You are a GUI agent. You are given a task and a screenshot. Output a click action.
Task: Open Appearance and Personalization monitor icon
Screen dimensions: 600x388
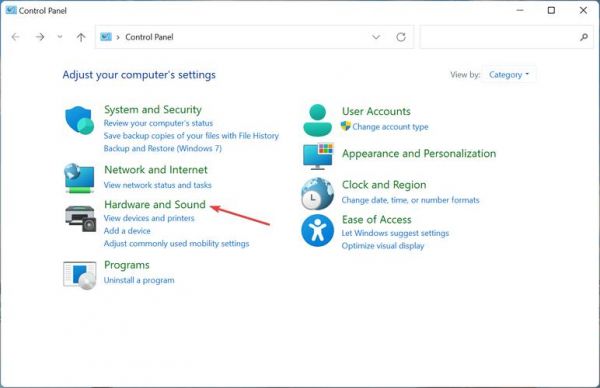point(318,156)
